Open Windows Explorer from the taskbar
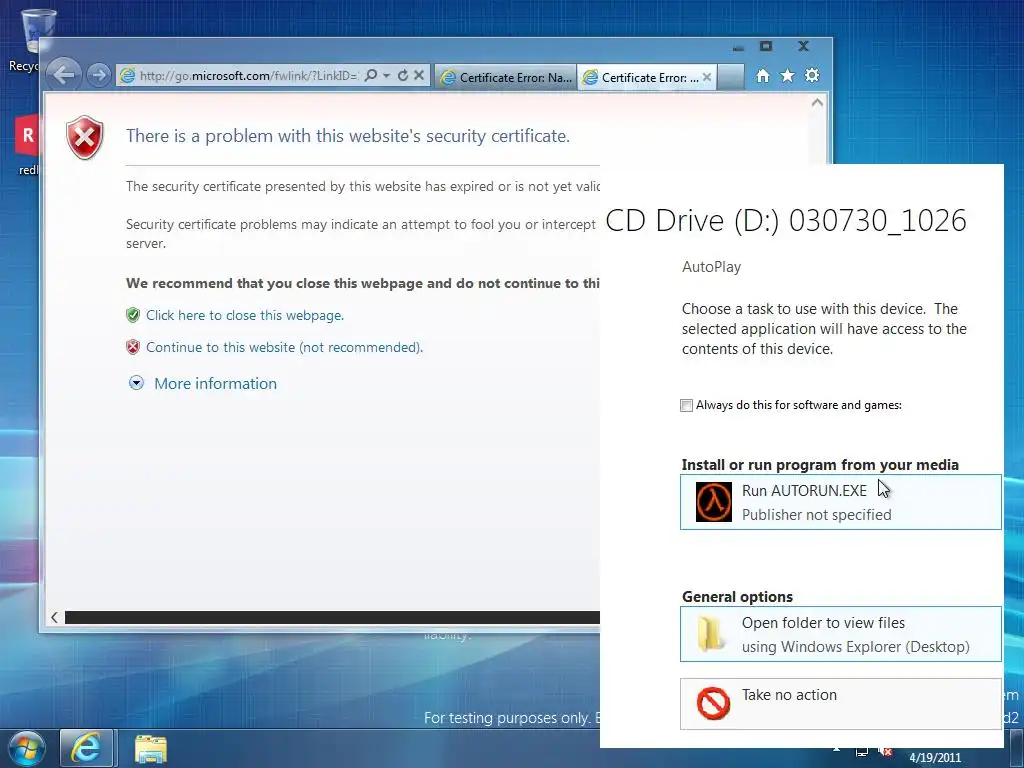This screenshot has height=768, width=1024. pyautogui.click(x=151, y=748)
